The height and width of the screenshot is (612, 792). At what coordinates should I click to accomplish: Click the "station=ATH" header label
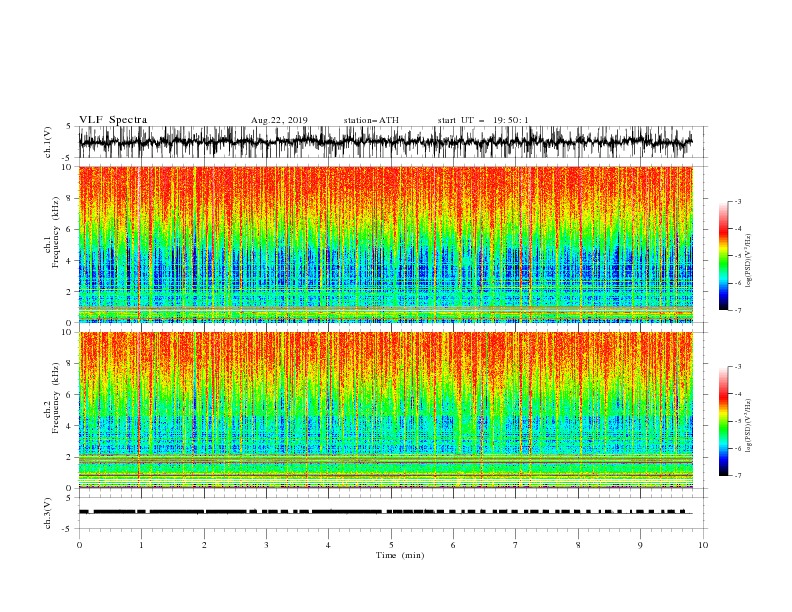[371, 120]
